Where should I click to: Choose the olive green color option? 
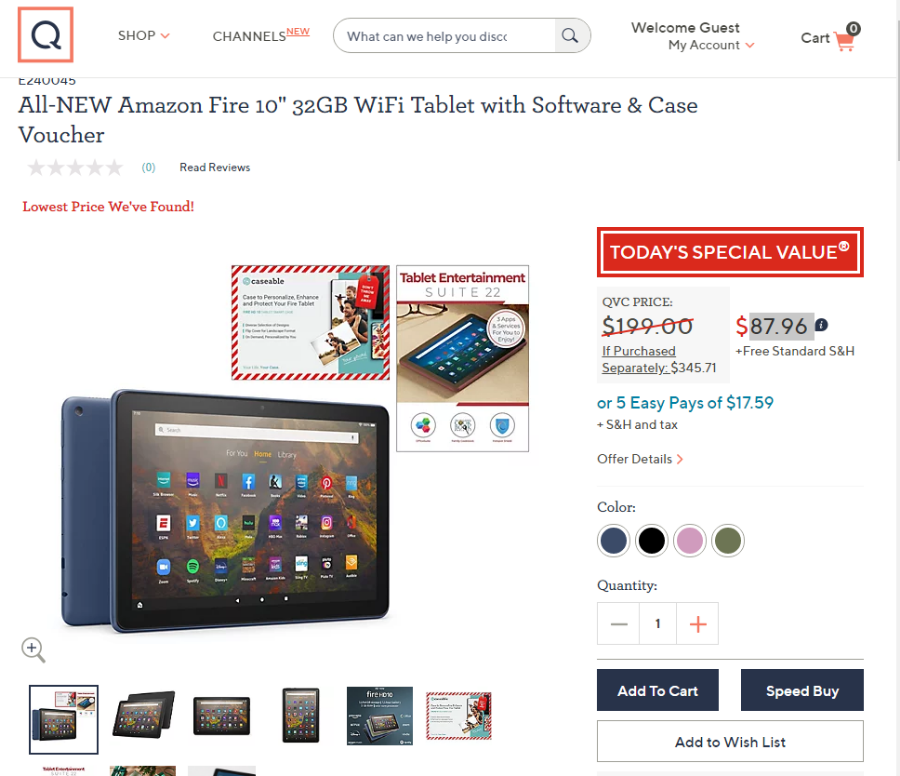tap(728, 541)
